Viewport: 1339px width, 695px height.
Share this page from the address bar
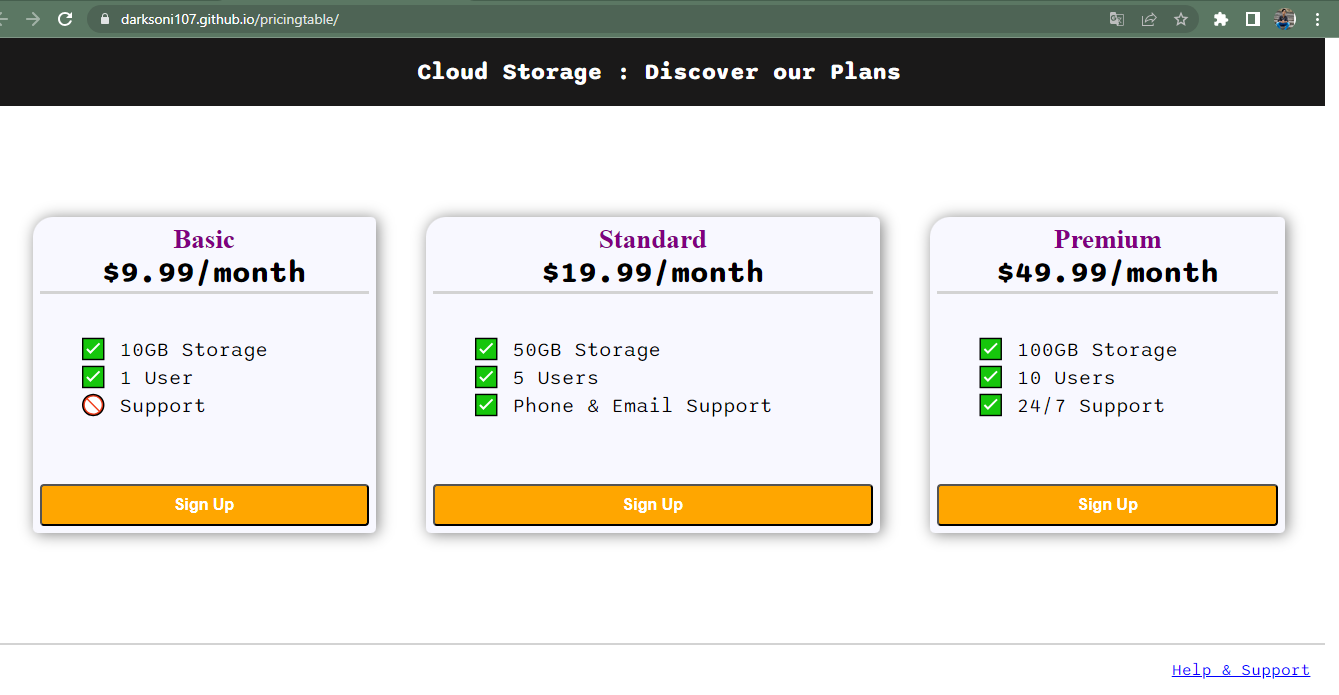1149,19
